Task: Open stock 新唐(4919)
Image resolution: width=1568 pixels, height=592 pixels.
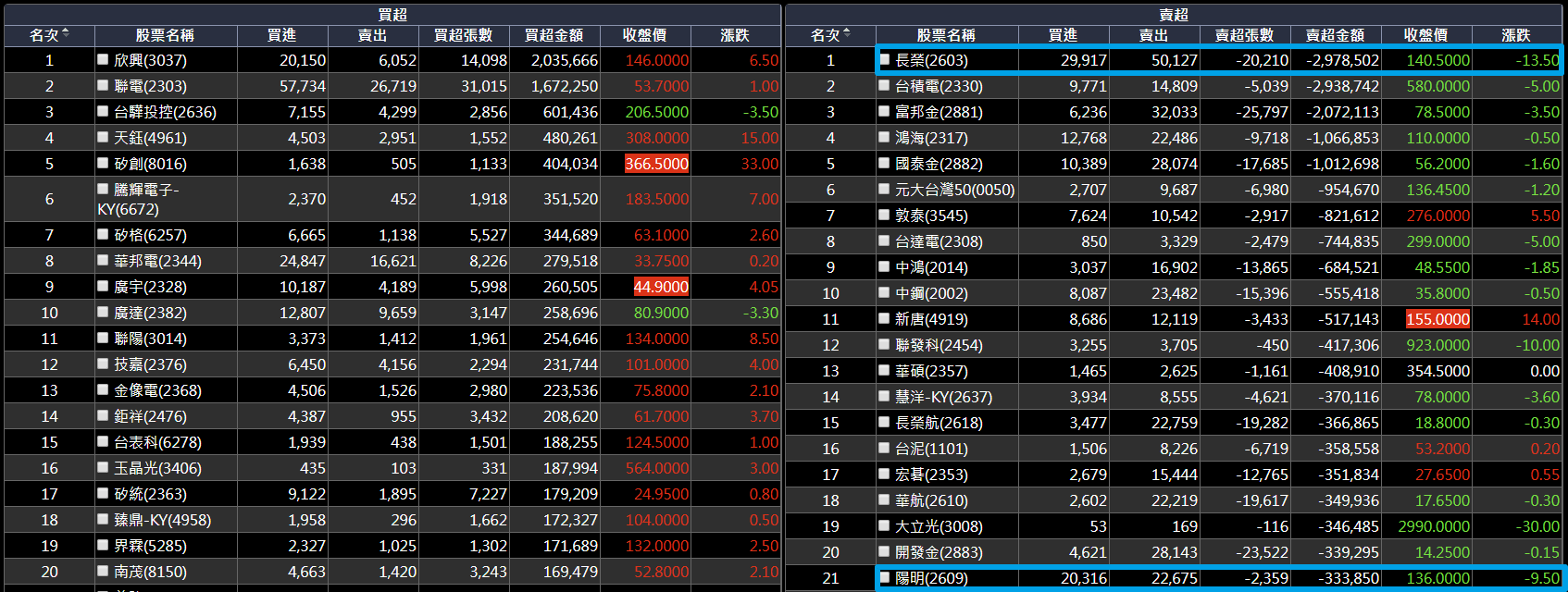Action: point(931,318)
